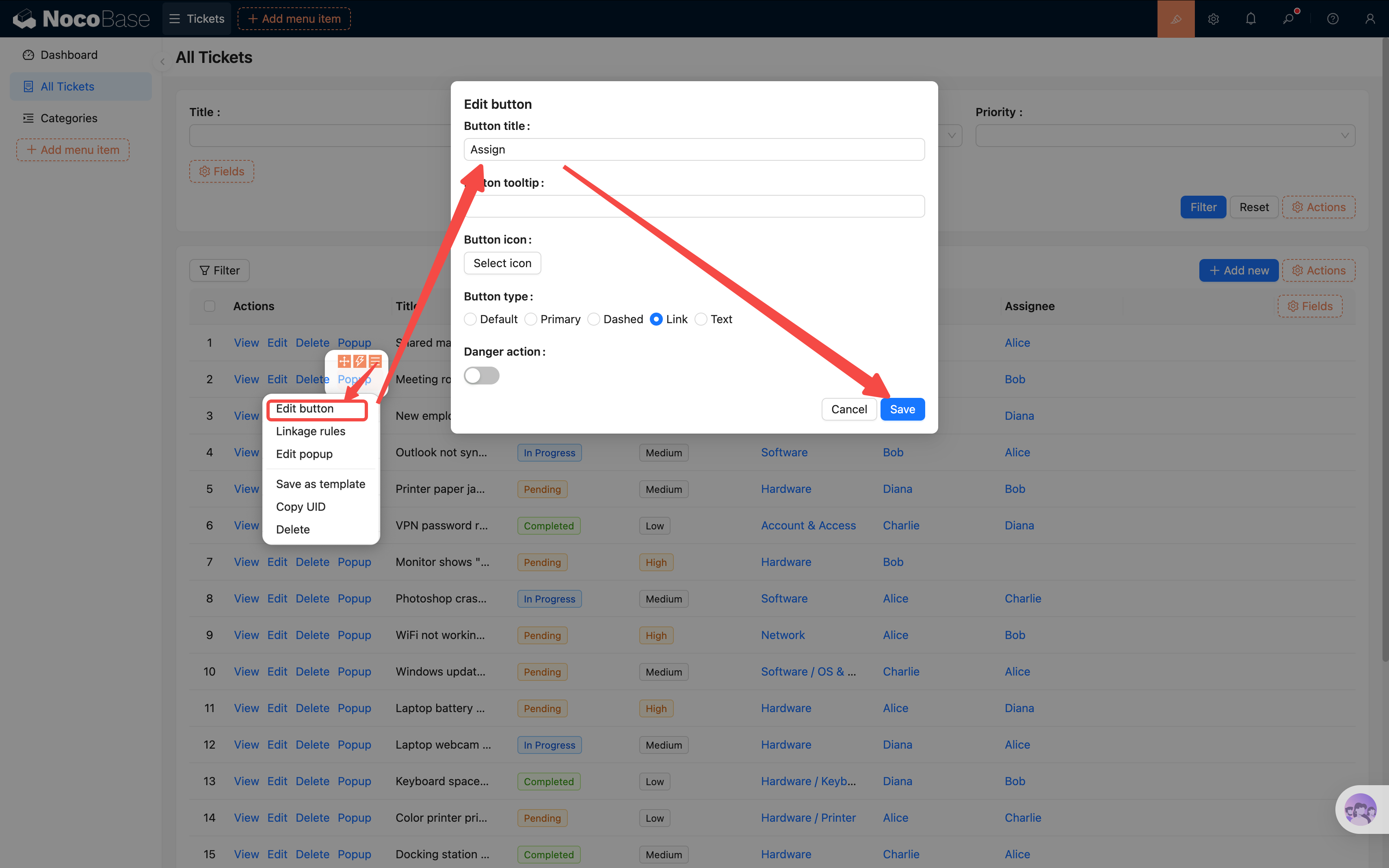Choose Copy UID from context menu
Viewport: 1389px width, 868px height.
tap(300, 507)
